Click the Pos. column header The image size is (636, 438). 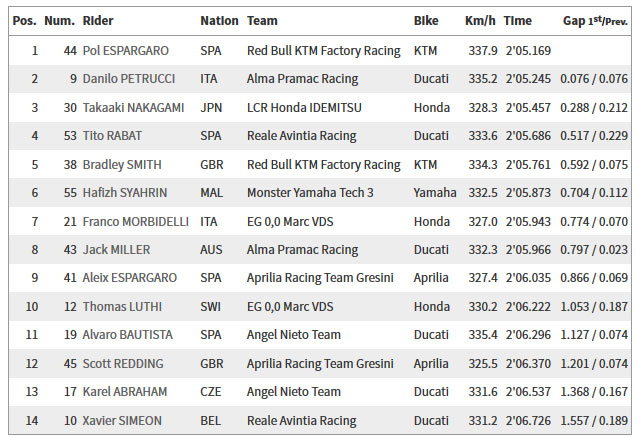(24, 21)
